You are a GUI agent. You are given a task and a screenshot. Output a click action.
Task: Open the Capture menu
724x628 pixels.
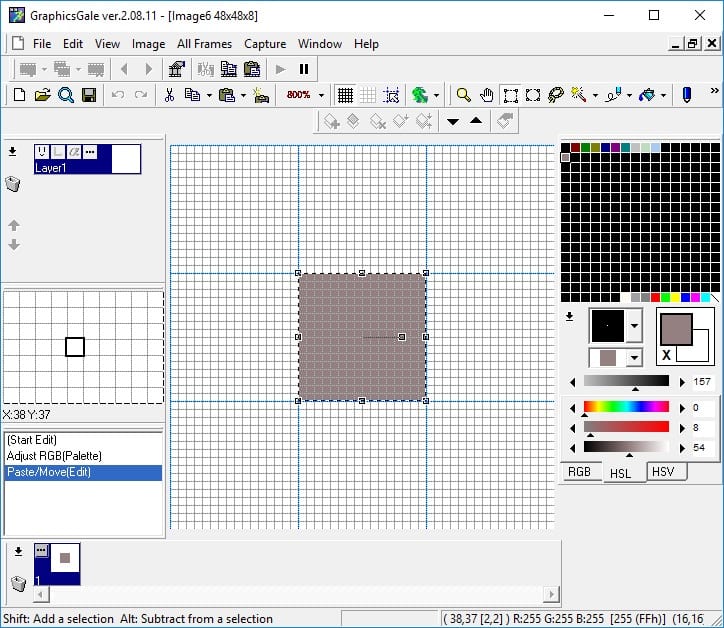click(265, 44)
